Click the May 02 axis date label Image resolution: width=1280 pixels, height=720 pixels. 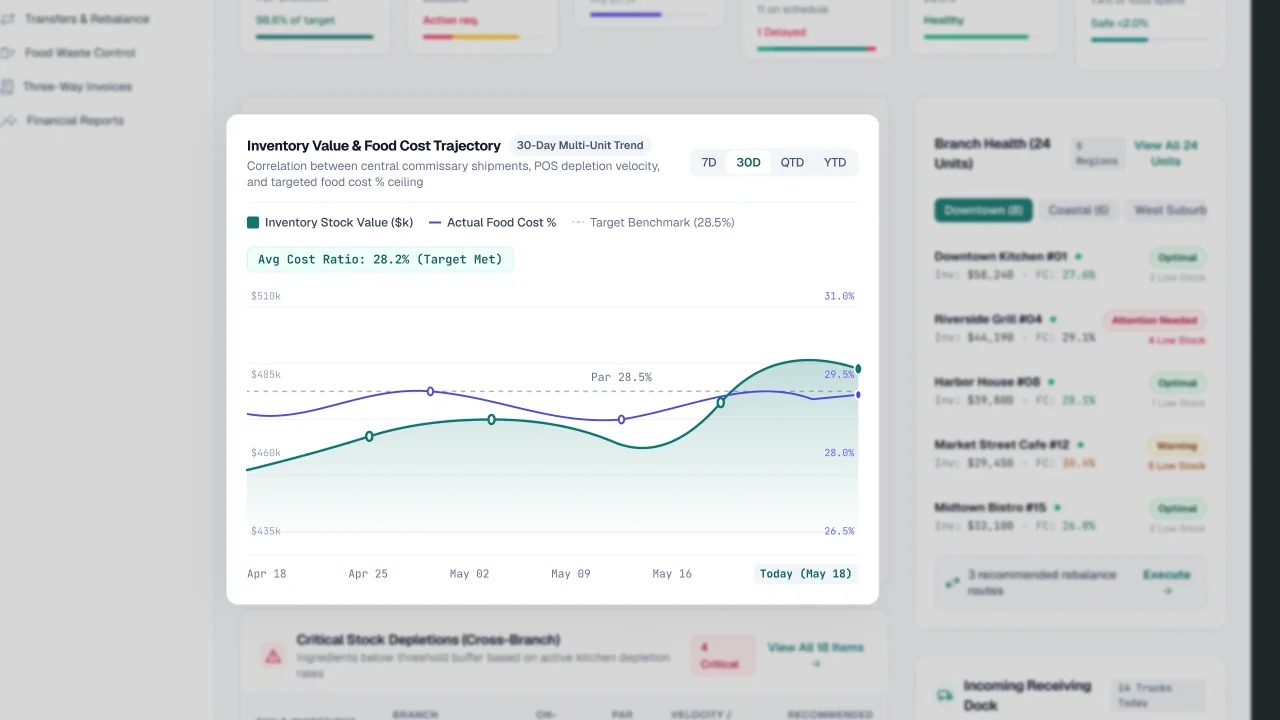point(469,574)
